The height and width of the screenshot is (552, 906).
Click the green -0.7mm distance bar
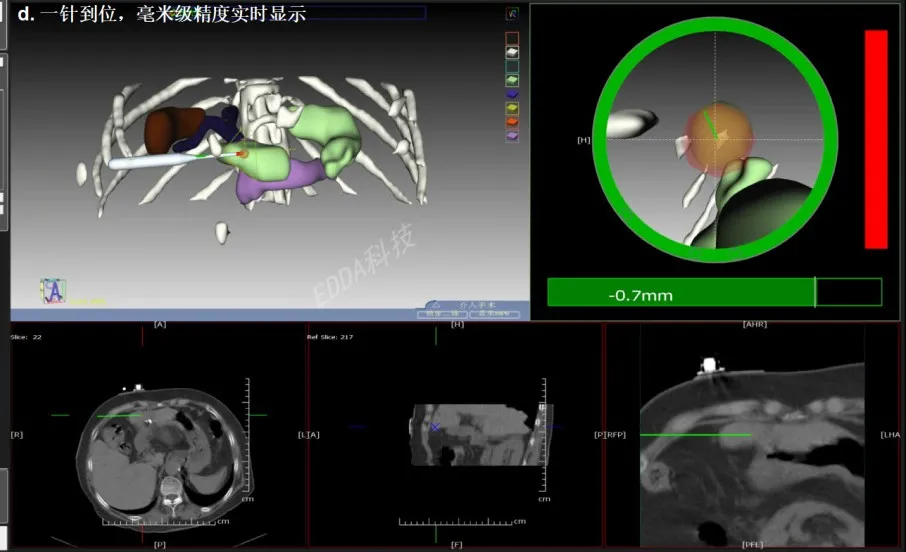click(680, 292)
